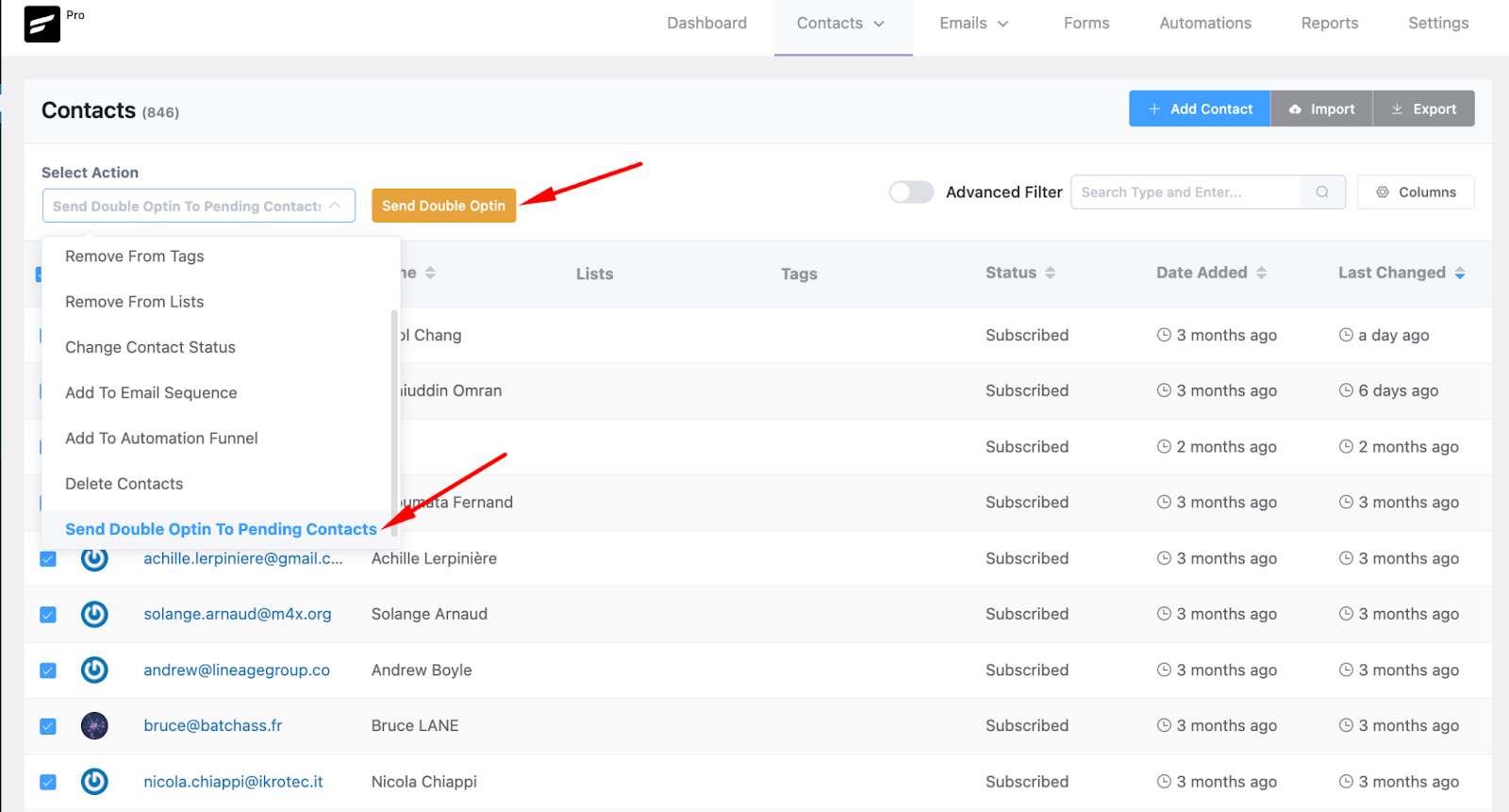Click the Add Contact button
The width and height of the screenshot is (1509, 812).
[1200, 109]
